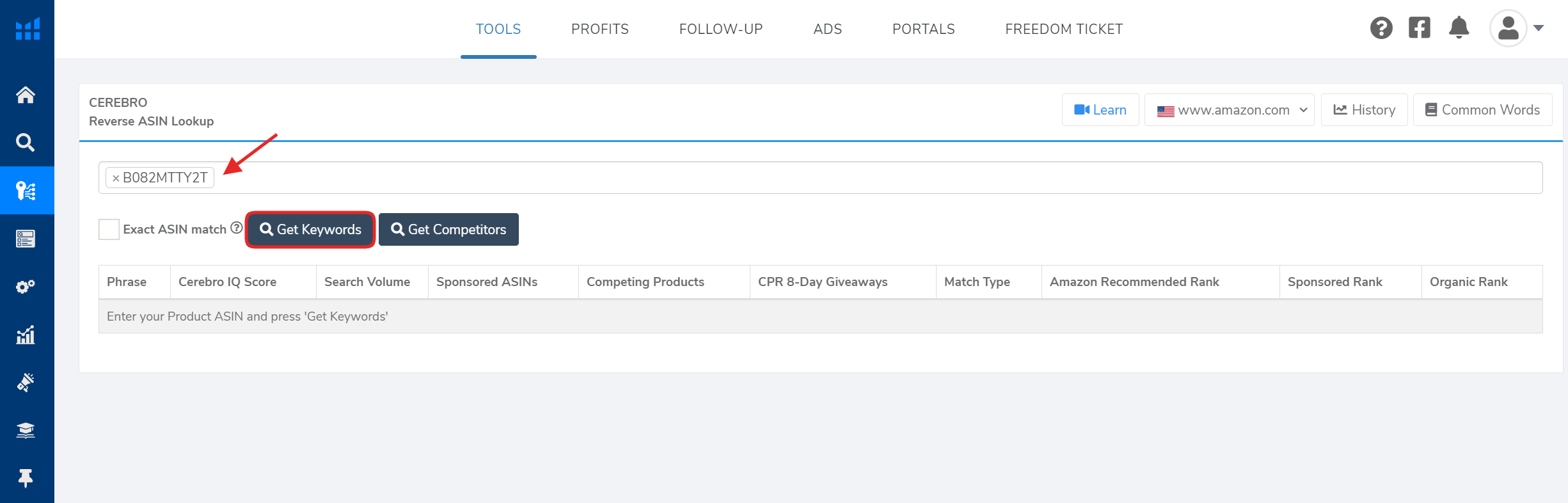1568x503 pixels.
Task: Select the Cerebro keyword tool sidebar icon
Action: click(26, 191)
